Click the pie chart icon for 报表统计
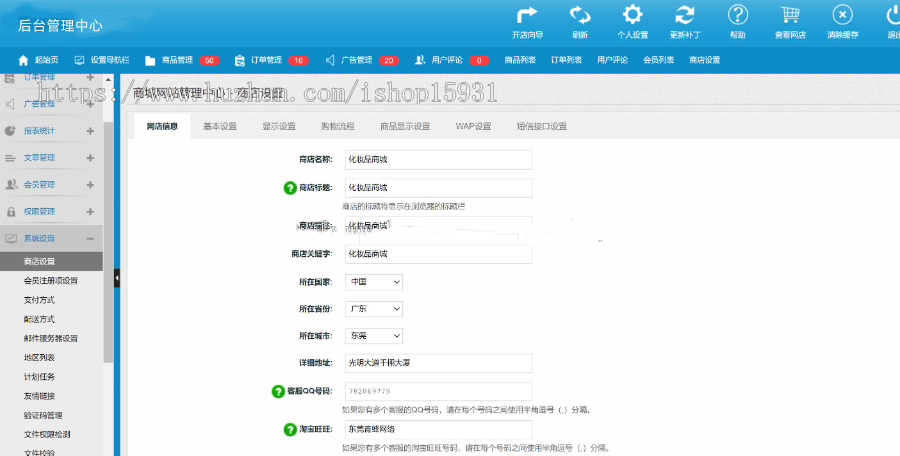The height and width of the screenshot is (456, 900). [x=10, y=131]
